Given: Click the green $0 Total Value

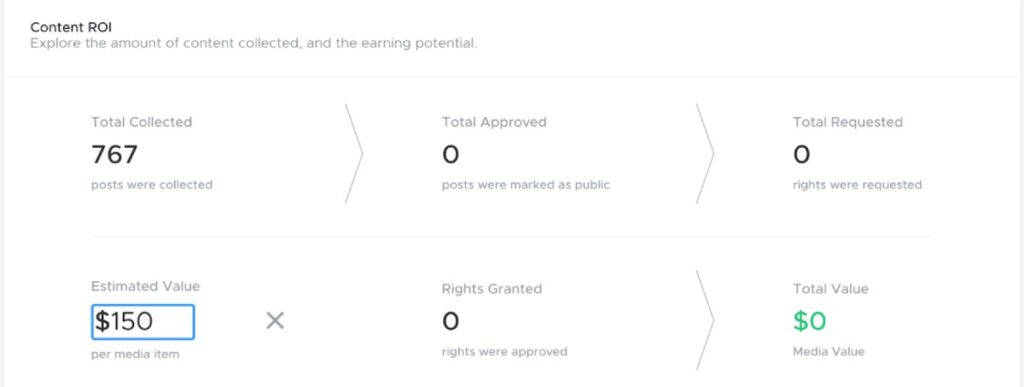Looking at the screenshot, I should [810, 321].
